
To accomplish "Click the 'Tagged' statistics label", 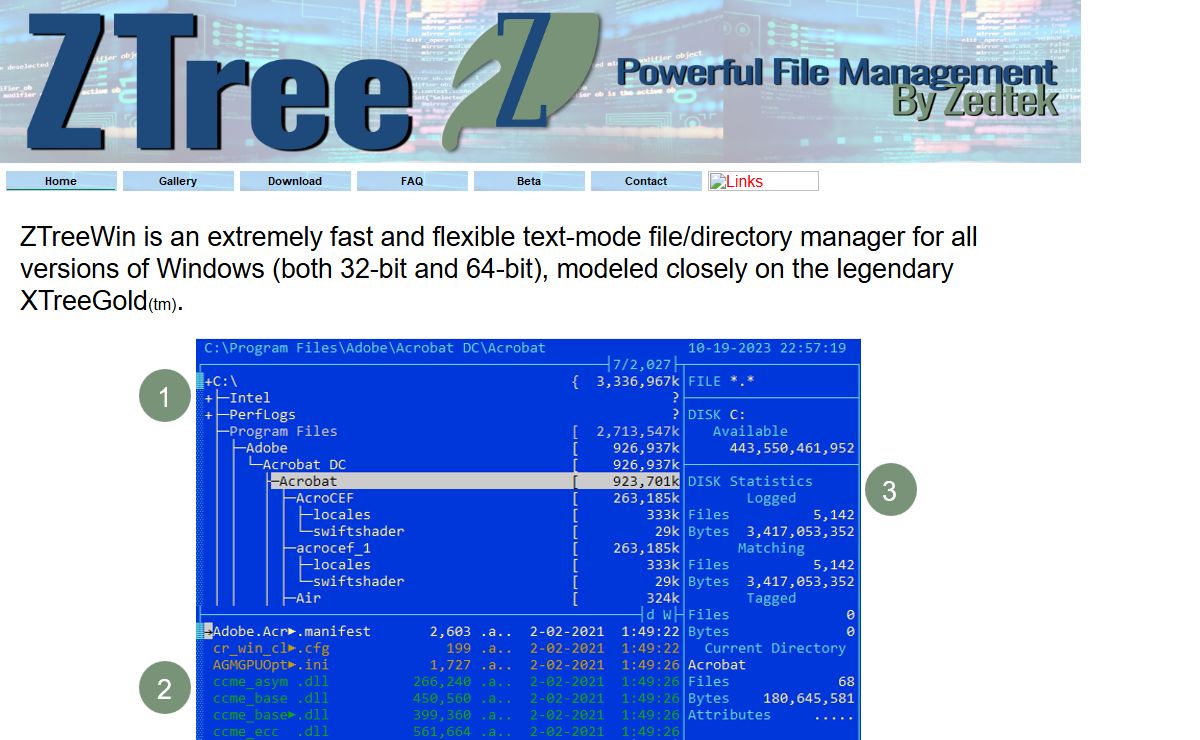I will pyautogui.click(x=771, y=598).
